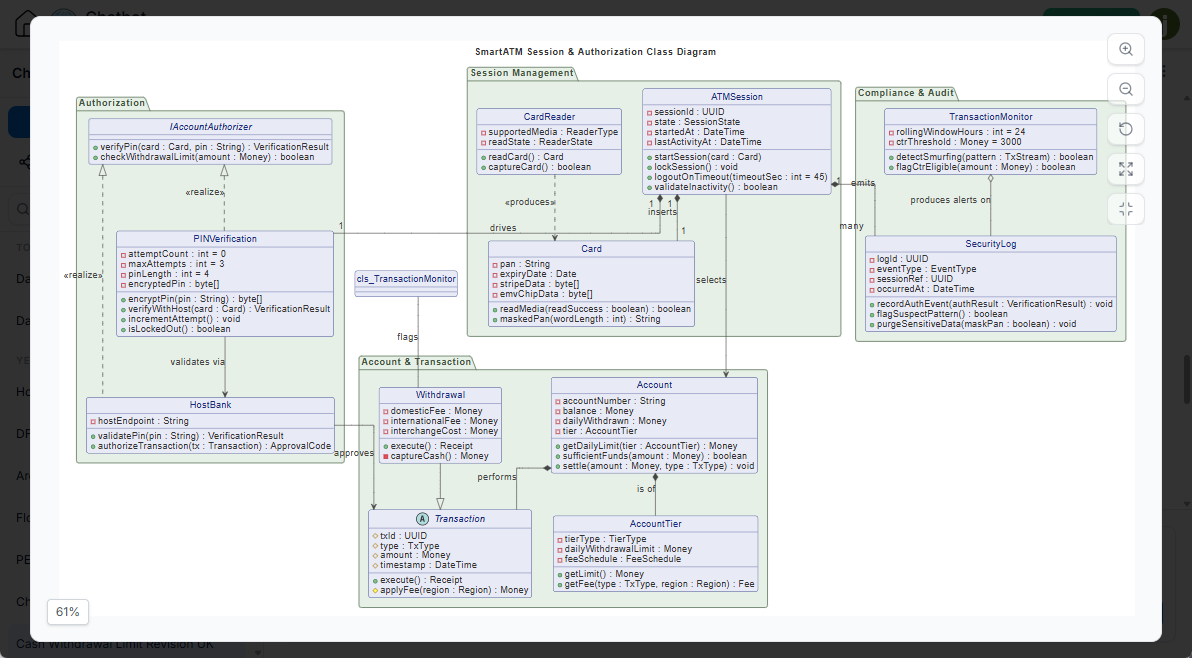
Task: Click 'ctrThreshold : Money = 3000' attribute
Action: (x=958, y=141)
